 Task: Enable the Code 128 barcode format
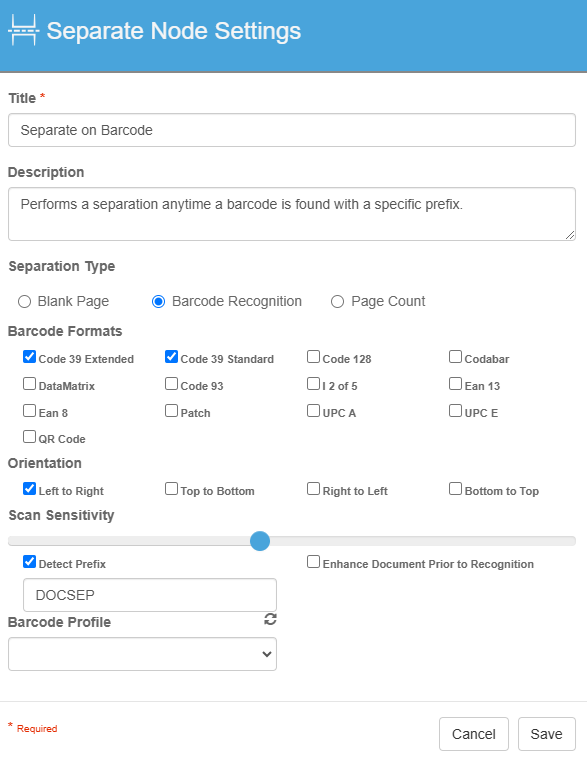pos(314,357)
